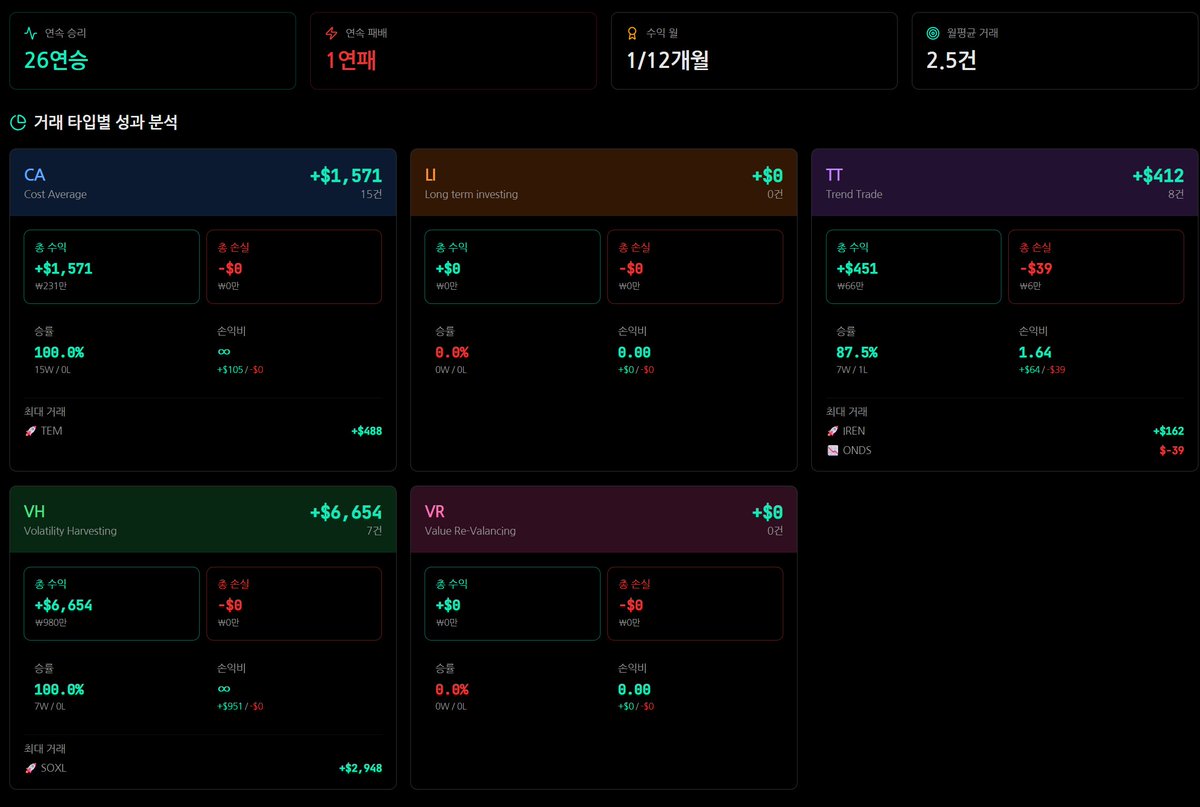Click the +$162 value for IREN
The width and height of the screenshot is (1200, 807).
pyautogui.click(x=1168, y=431)
